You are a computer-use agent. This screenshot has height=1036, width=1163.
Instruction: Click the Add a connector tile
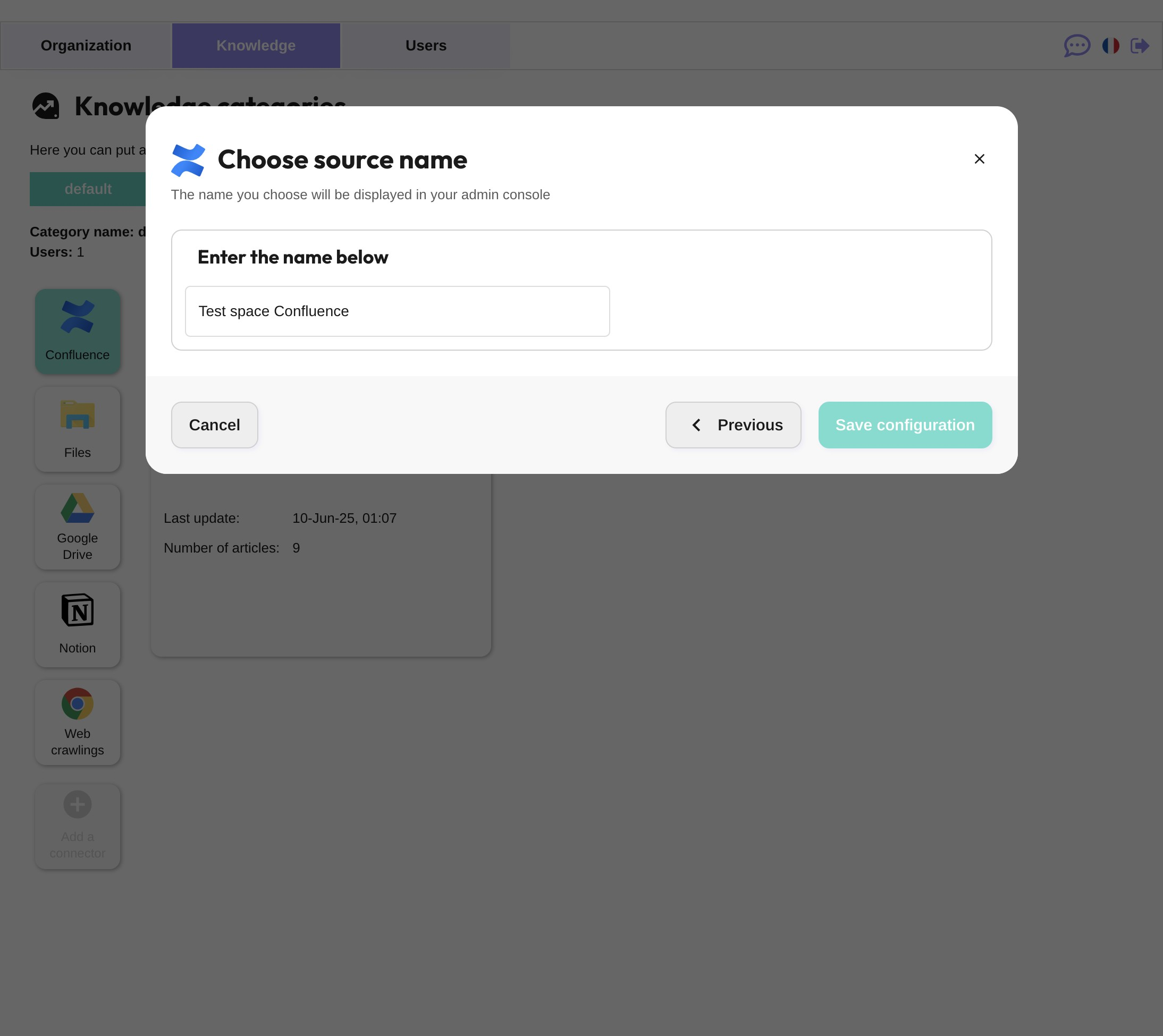click(x=78, y=826)
